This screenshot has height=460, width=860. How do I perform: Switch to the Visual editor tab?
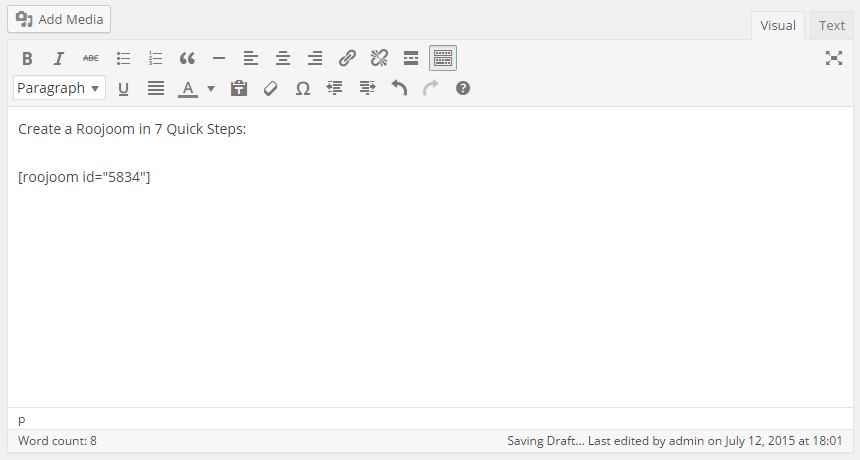click(777, 25)
